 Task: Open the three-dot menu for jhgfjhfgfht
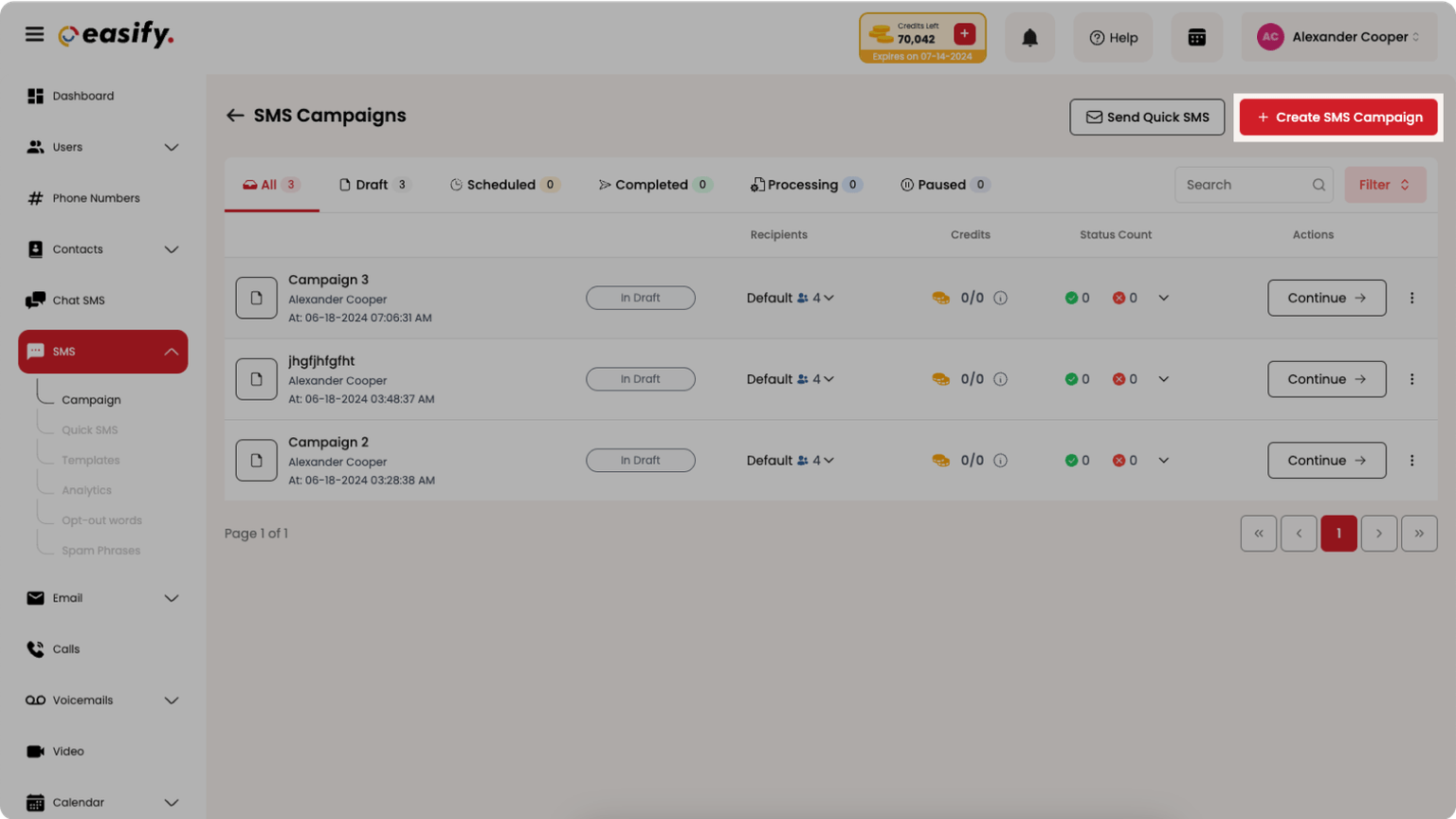1411,379
